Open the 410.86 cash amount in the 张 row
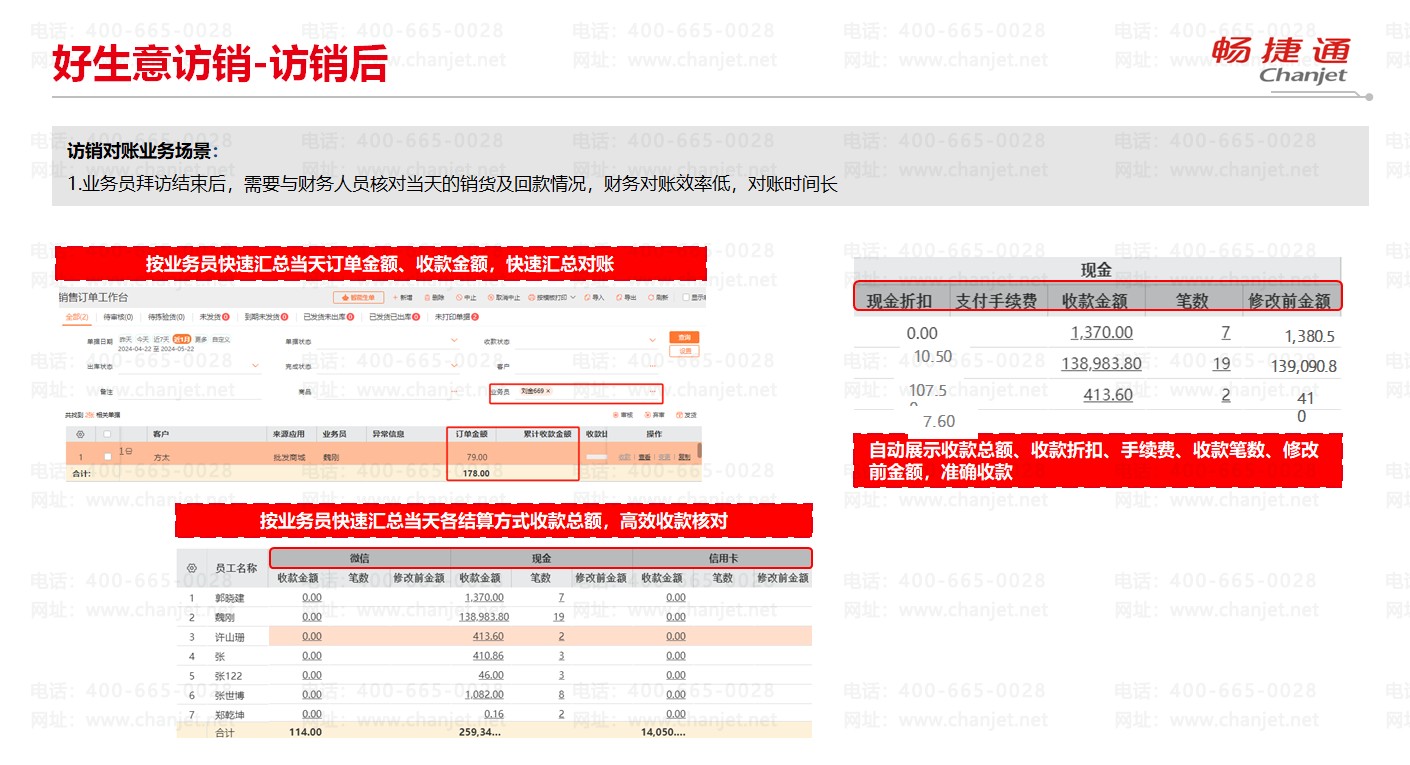Image resolution: width=1410 pixels, height=765 pixels. (488, 656)
